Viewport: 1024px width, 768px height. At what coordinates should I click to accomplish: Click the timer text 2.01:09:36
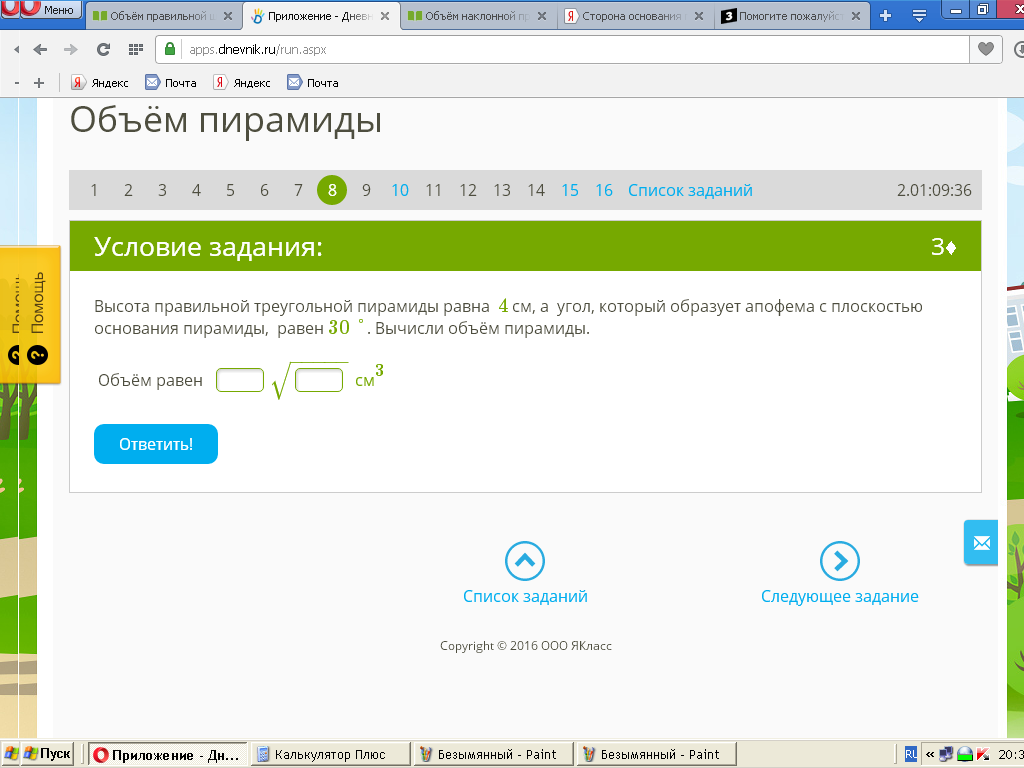tap(934, 190)
